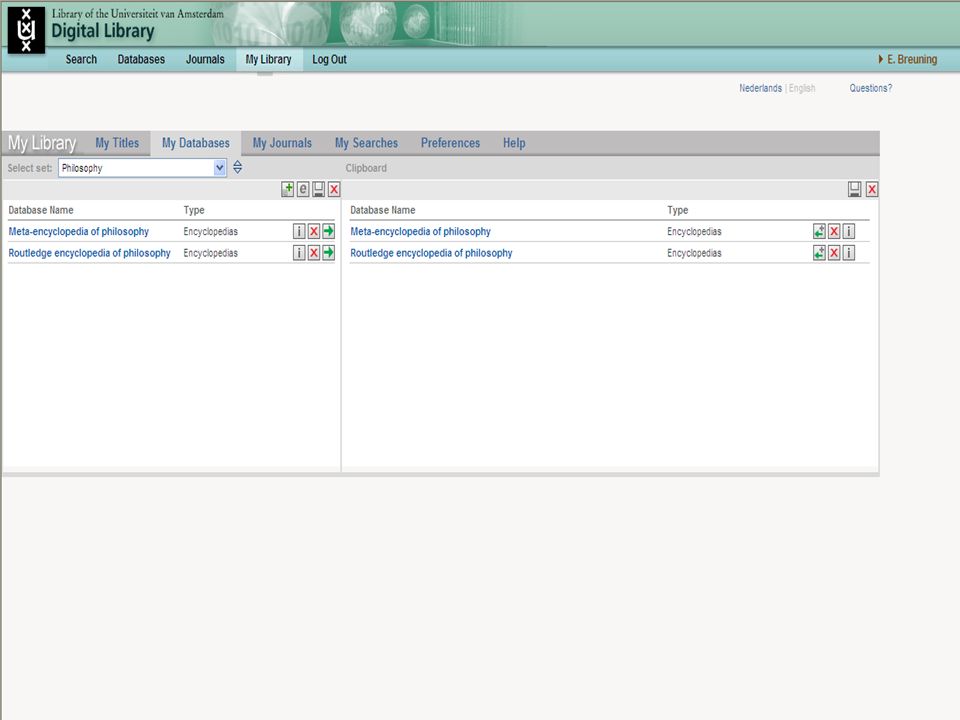Open Meta-encyclopedia of philosophy link in clipboard
This screenshot has height=720, width=960.
point(421,231)
